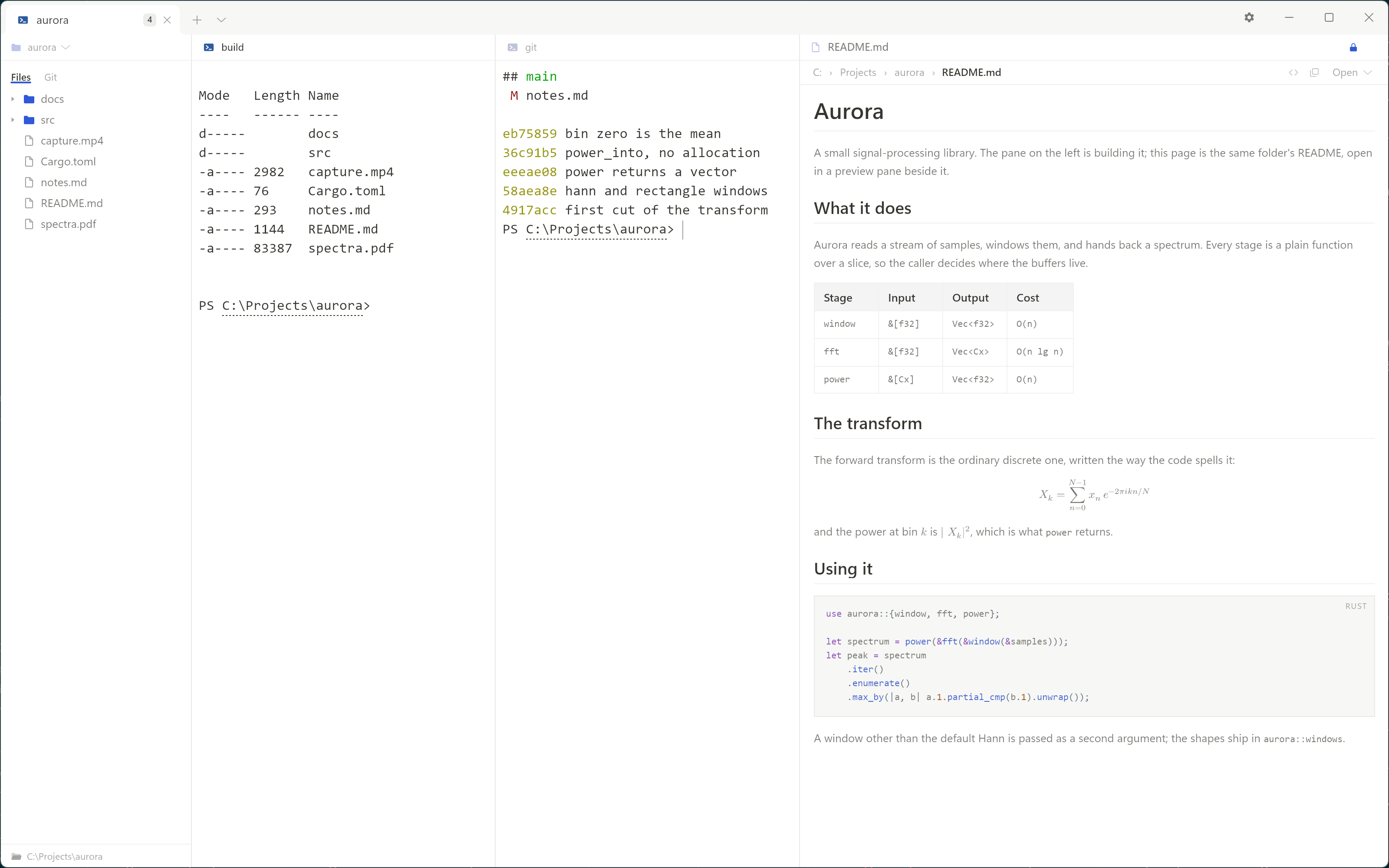Click the O(n lg n) table cell
Screen dimensions: 1389x868
pyautogui.click(x=1040, y=352)
